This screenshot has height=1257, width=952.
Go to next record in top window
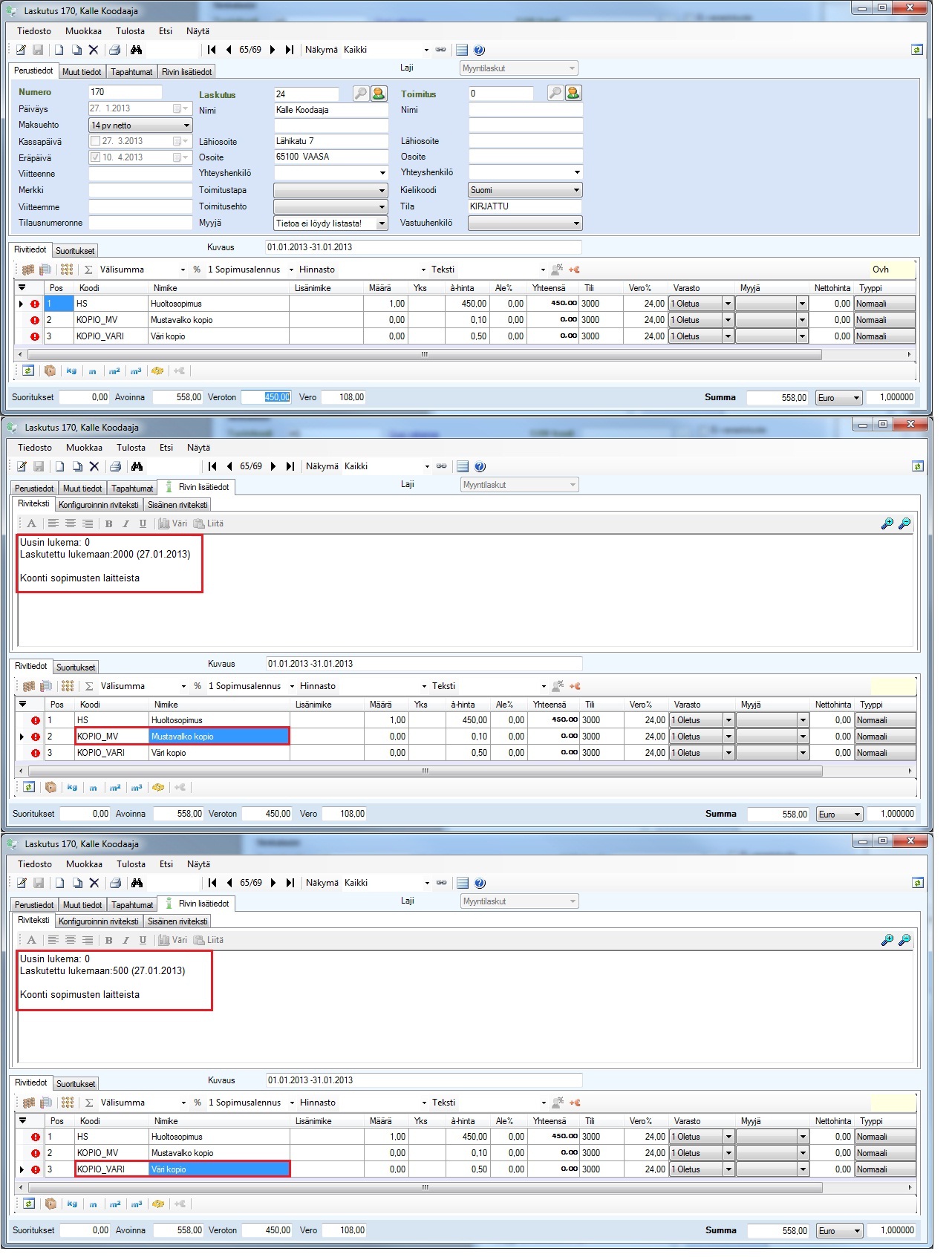tap(273, 50)
